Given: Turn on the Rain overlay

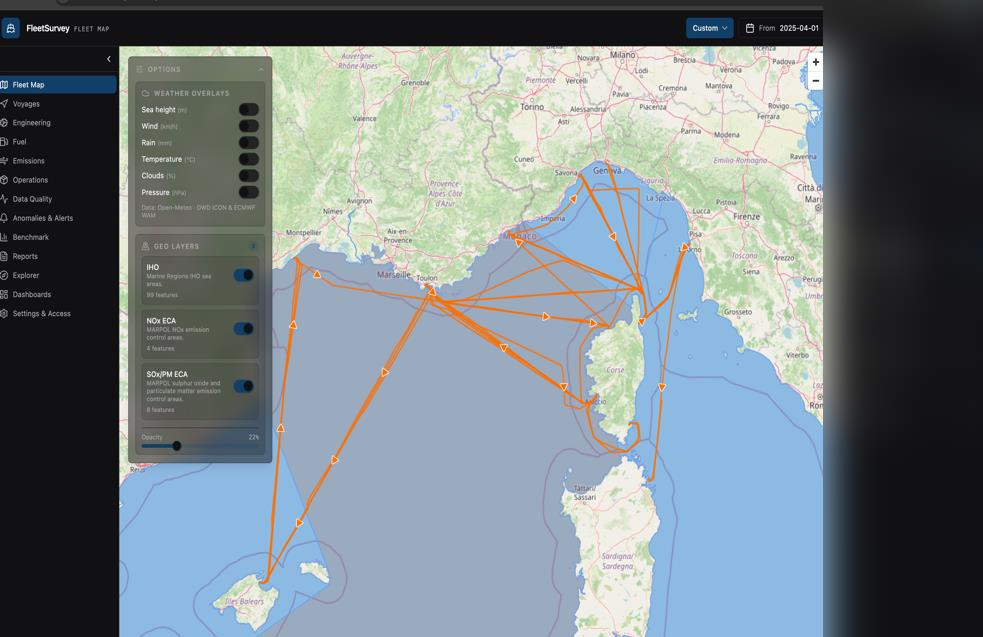Looking at the screenshot, I should point(248,143).
